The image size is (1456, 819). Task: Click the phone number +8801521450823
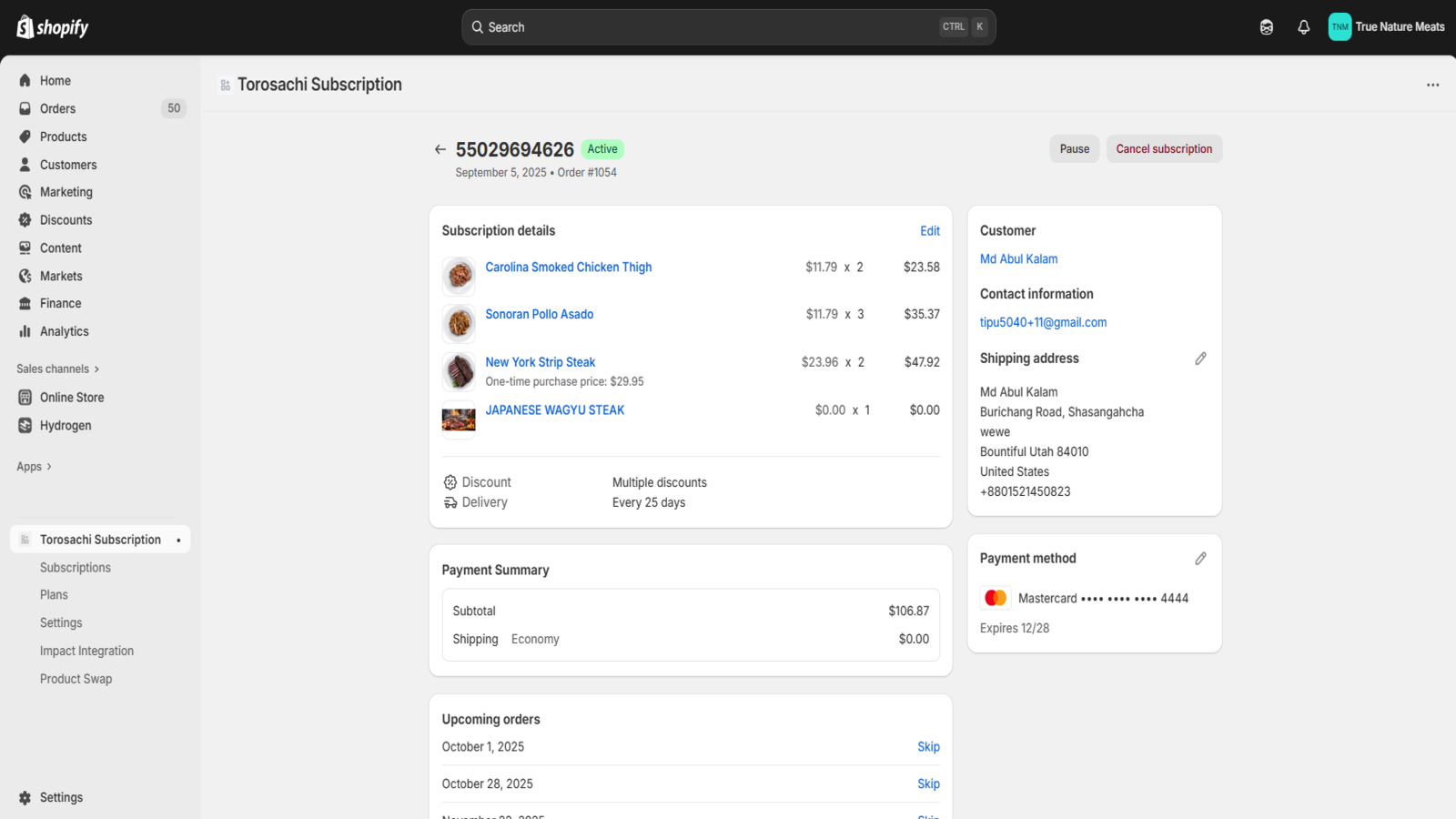coord(1026,492)
